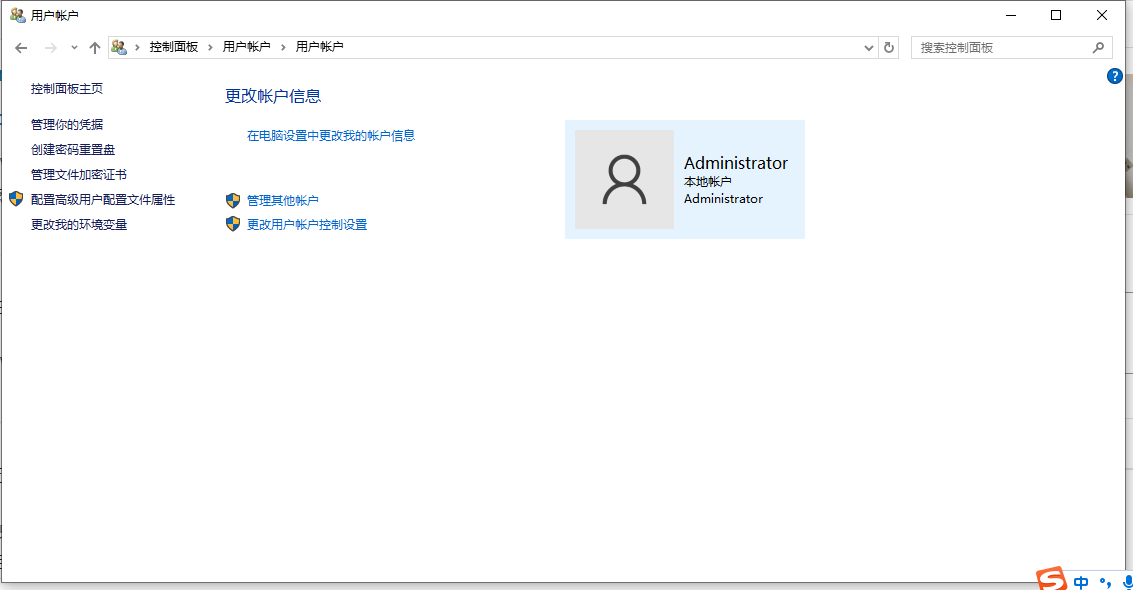Click the up arrow to go up one level
The height and width of the screenshot is (590, 1133).
click(x=95, y=46)
